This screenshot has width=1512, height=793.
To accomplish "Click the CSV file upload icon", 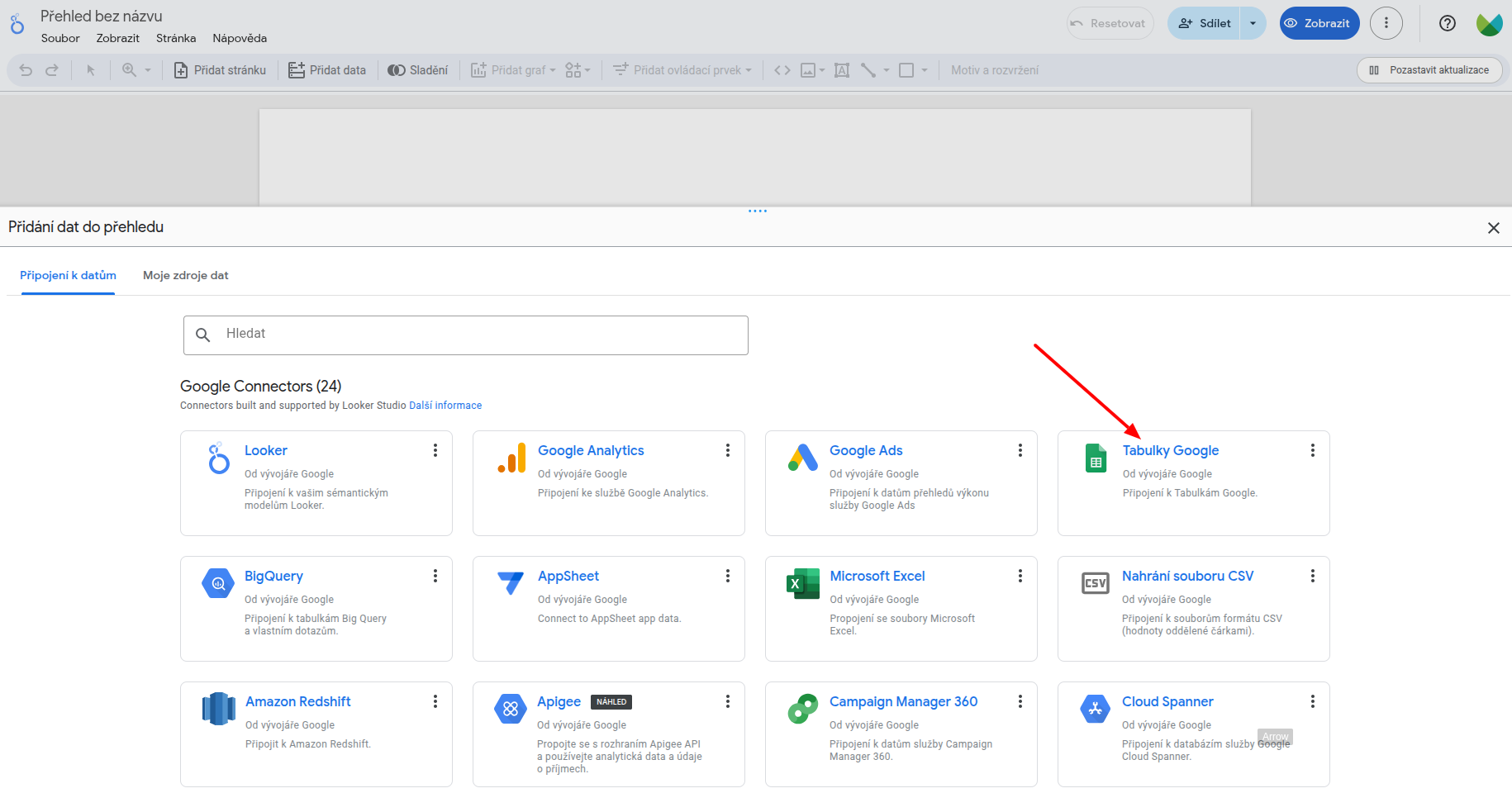I will pos(1096,583).
